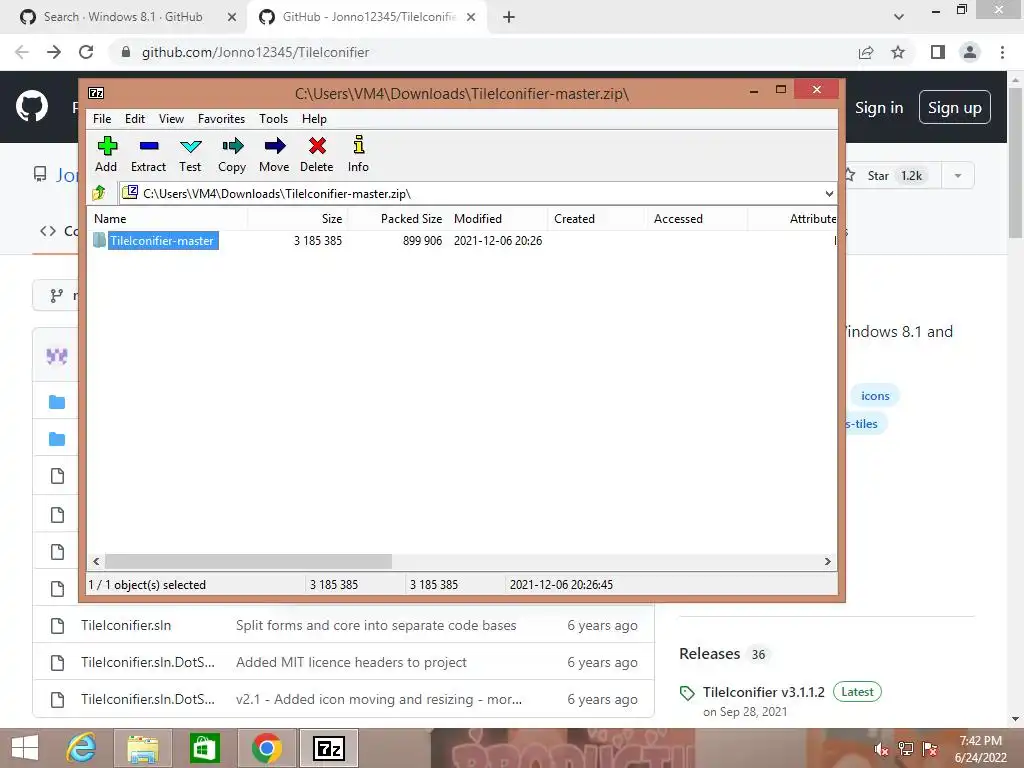
Task: Click '1 / 1 object(s) selected' status text
Action: click(147, 585)
